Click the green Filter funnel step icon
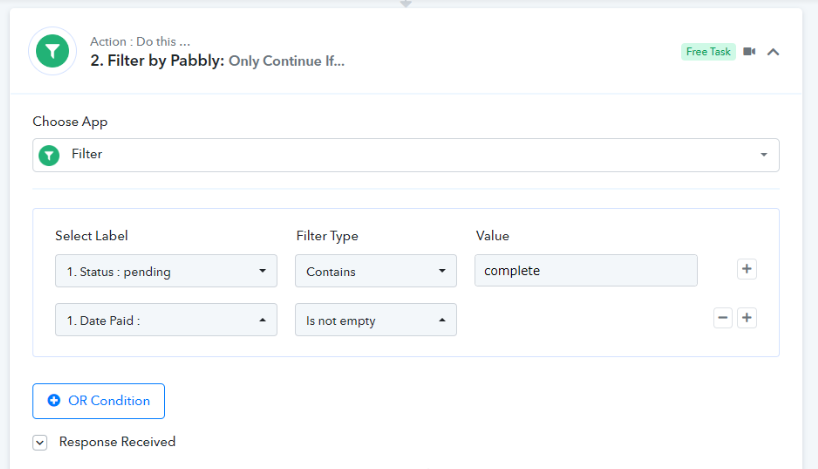The width and height of the screenshot is (818, 469). (x=52, y=51)
